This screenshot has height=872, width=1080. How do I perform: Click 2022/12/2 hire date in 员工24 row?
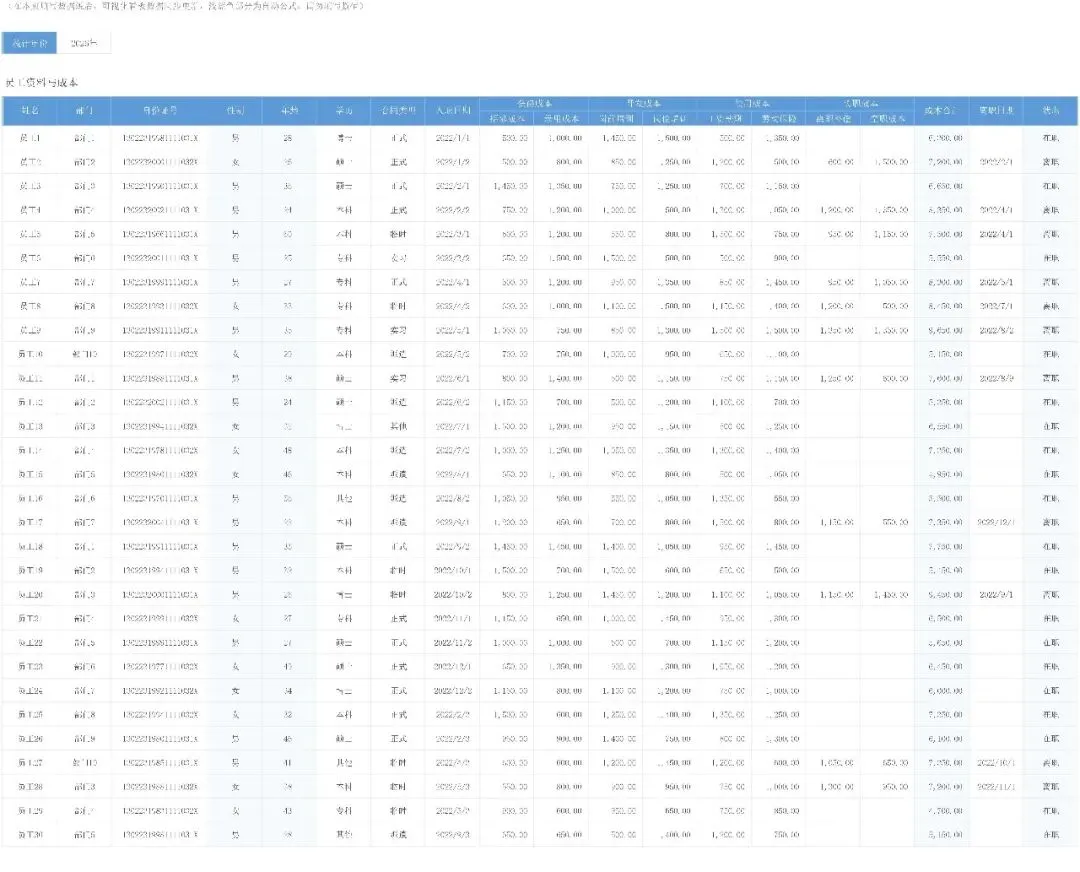click(x=453, y=691)
